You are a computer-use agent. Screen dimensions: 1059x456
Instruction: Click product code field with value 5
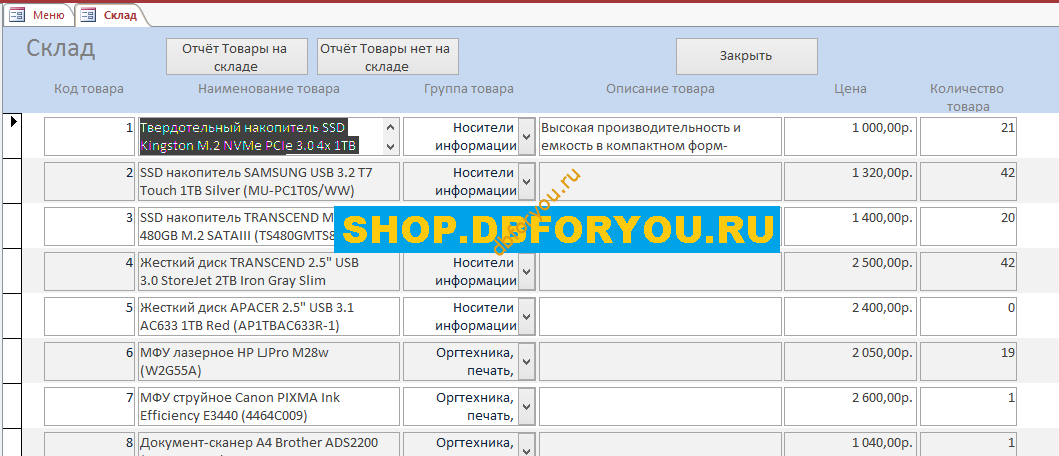point(89,316)
